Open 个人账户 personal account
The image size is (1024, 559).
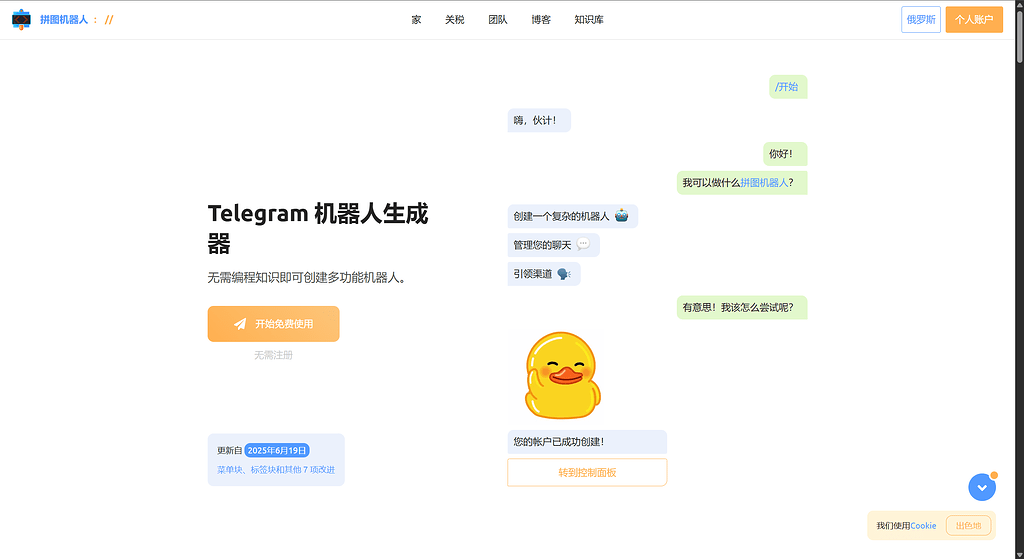[x=974, y=20]
